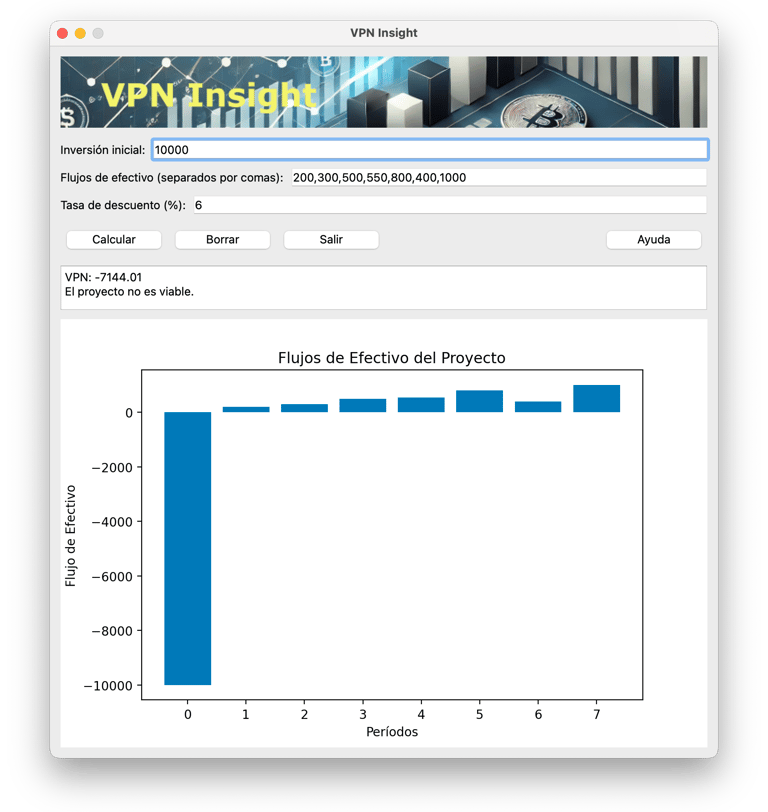768x812 pixels.
Task: Click 'El proyecto no es viable.' message
Action: click(129, 292)
